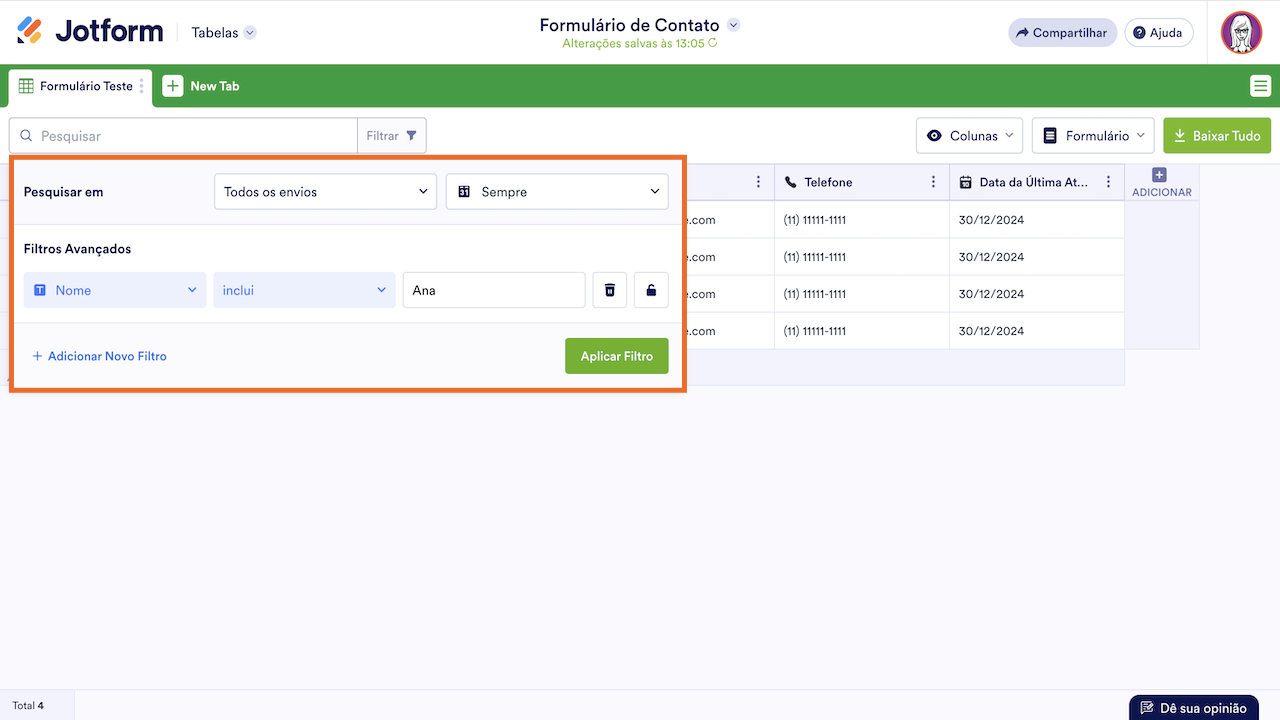Open Data da Última At column options
Viewport: 1280px width, 720px height.
[1108, 182]
